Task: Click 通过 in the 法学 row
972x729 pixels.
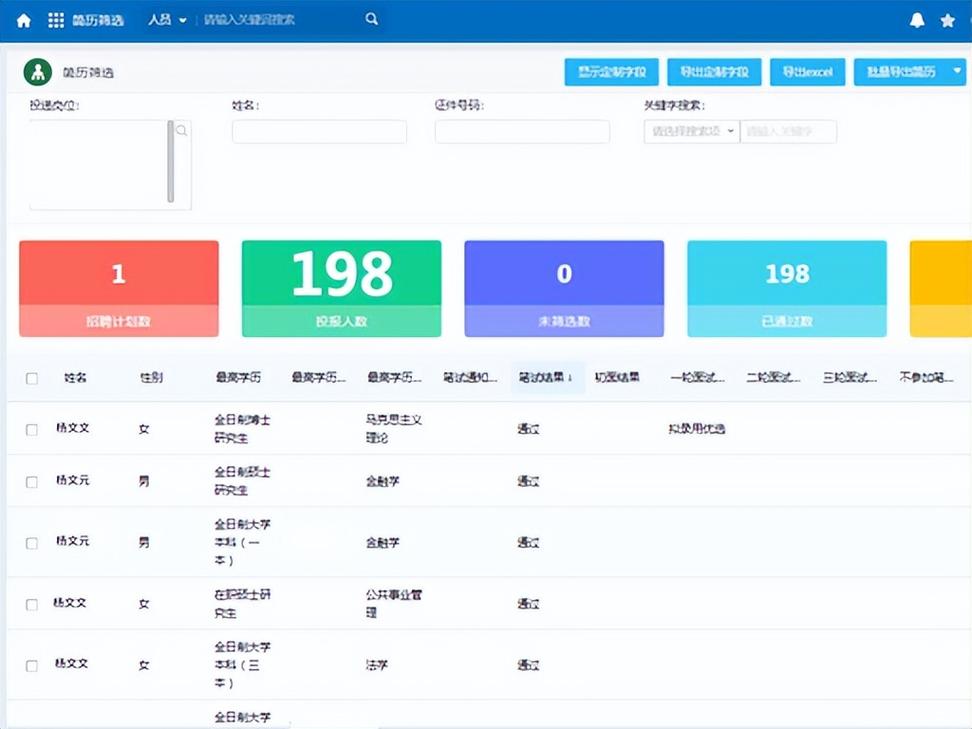Action: (x=528, y=665)
